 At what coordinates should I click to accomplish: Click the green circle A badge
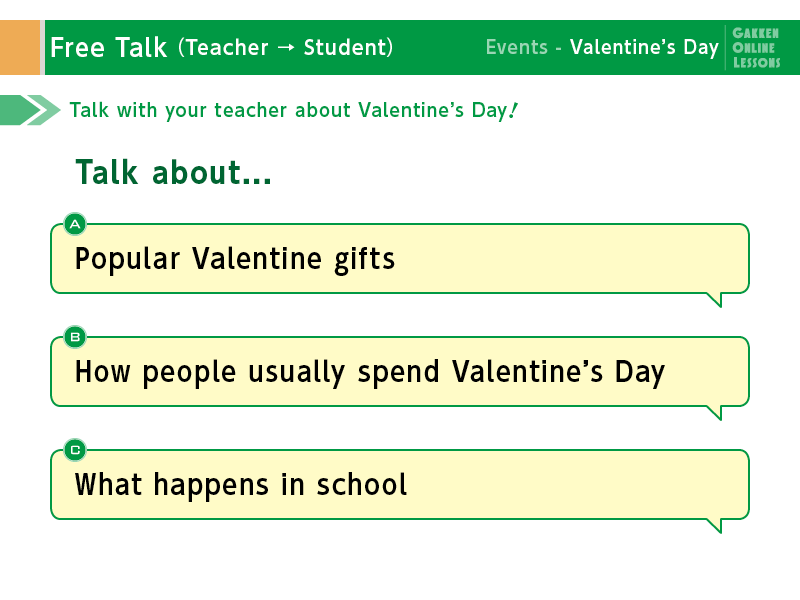click(75, 224)
